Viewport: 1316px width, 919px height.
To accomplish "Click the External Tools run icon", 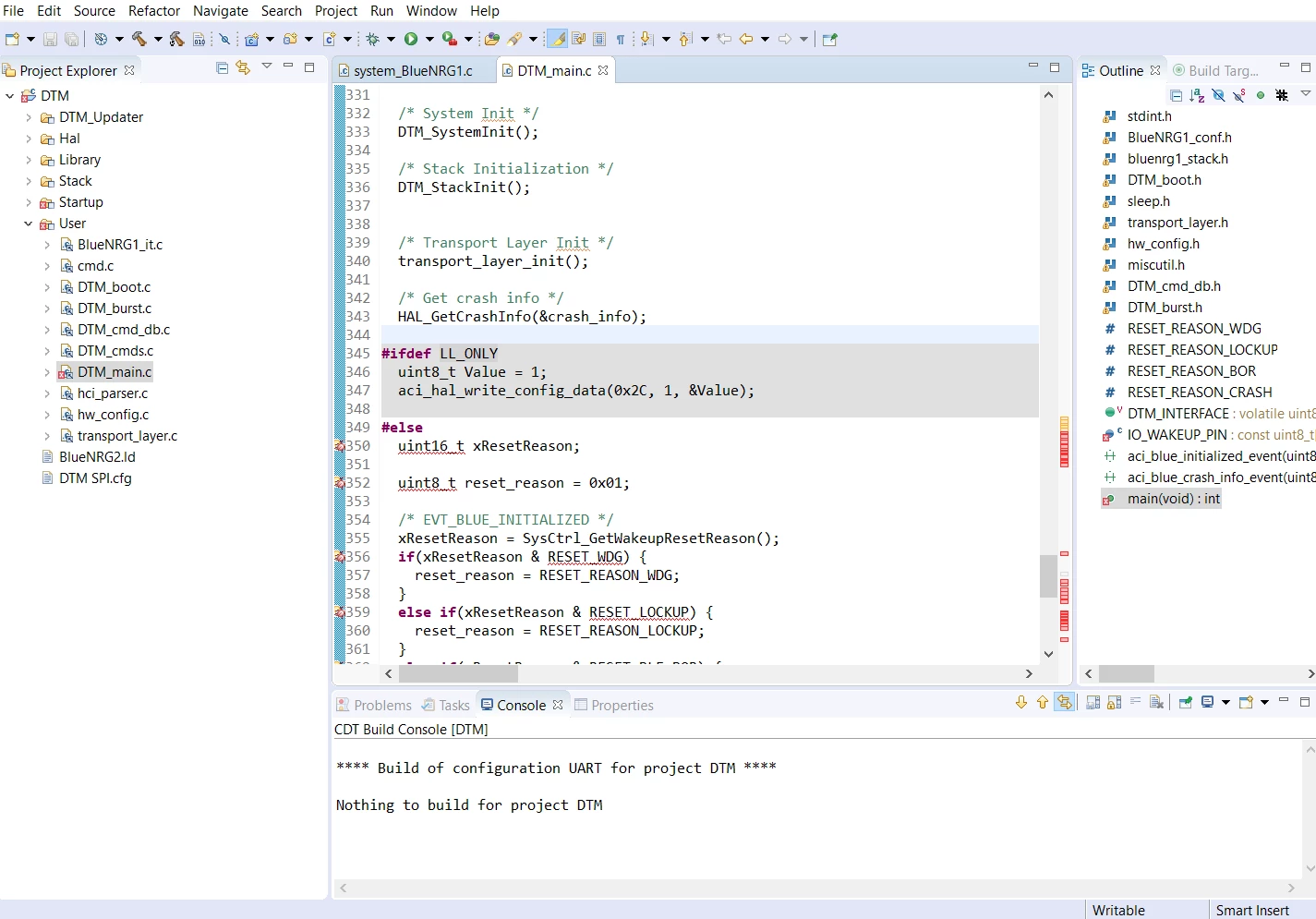I will (450, 39).
